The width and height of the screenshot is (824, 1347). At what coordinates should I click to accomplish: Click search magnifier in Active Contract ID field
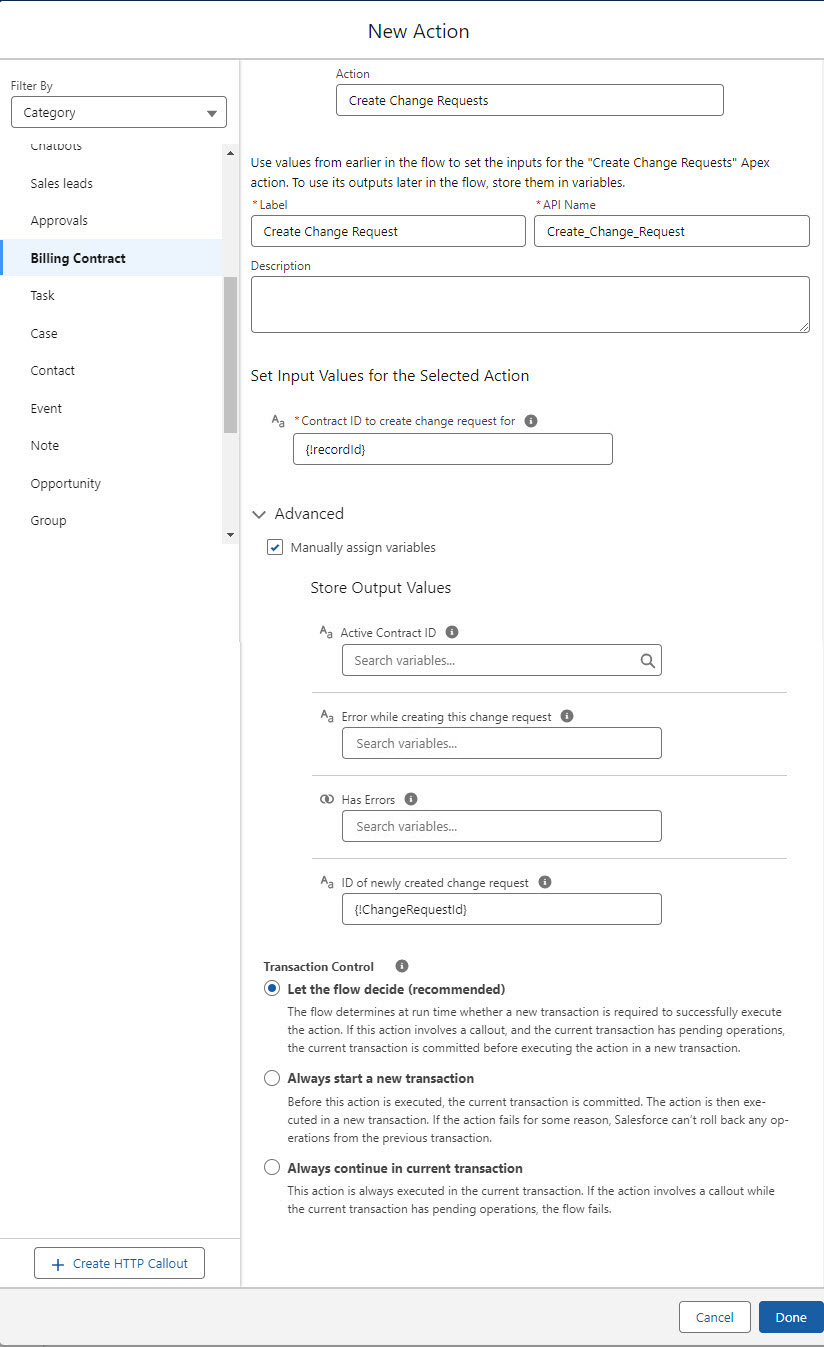[647, 661]
